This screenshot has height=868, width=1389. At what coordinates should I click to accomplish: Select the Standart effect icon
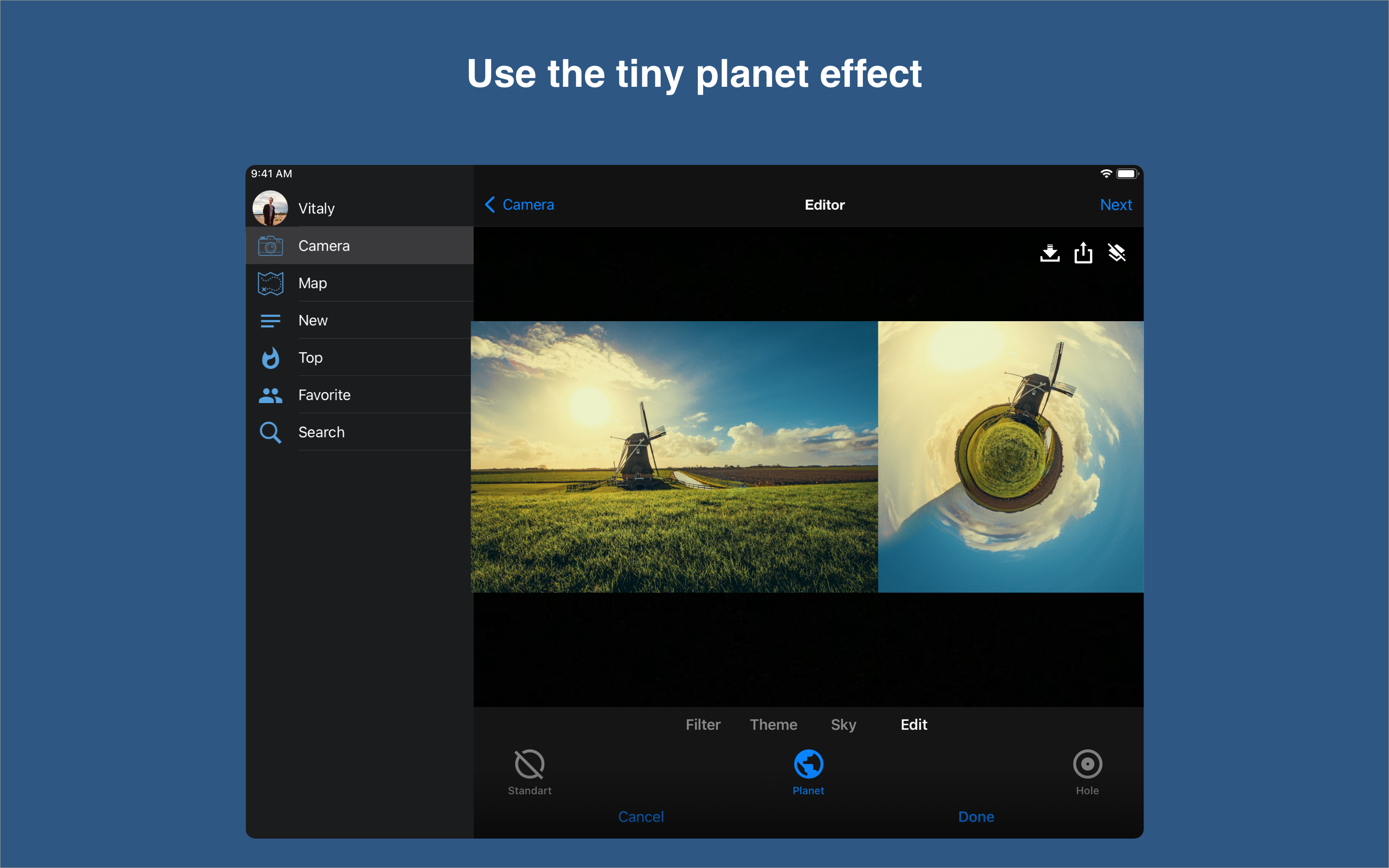[x=529, y=764]
